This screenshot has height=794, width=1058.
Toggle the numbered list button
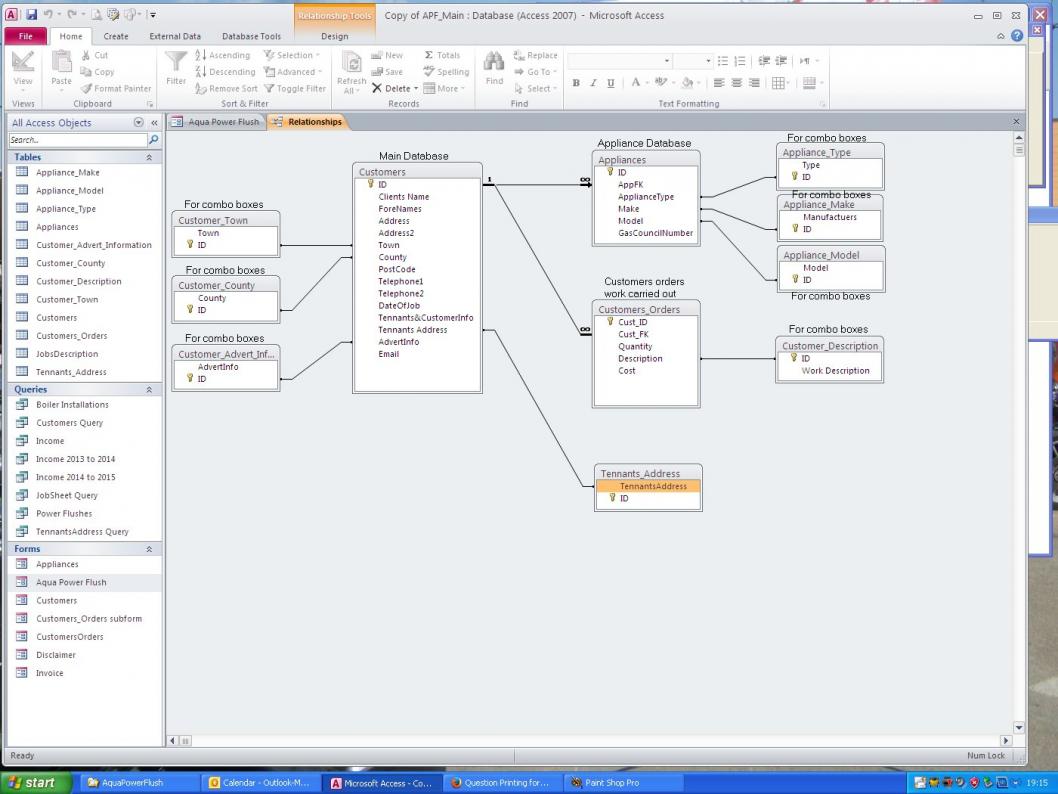click(740, 61)
